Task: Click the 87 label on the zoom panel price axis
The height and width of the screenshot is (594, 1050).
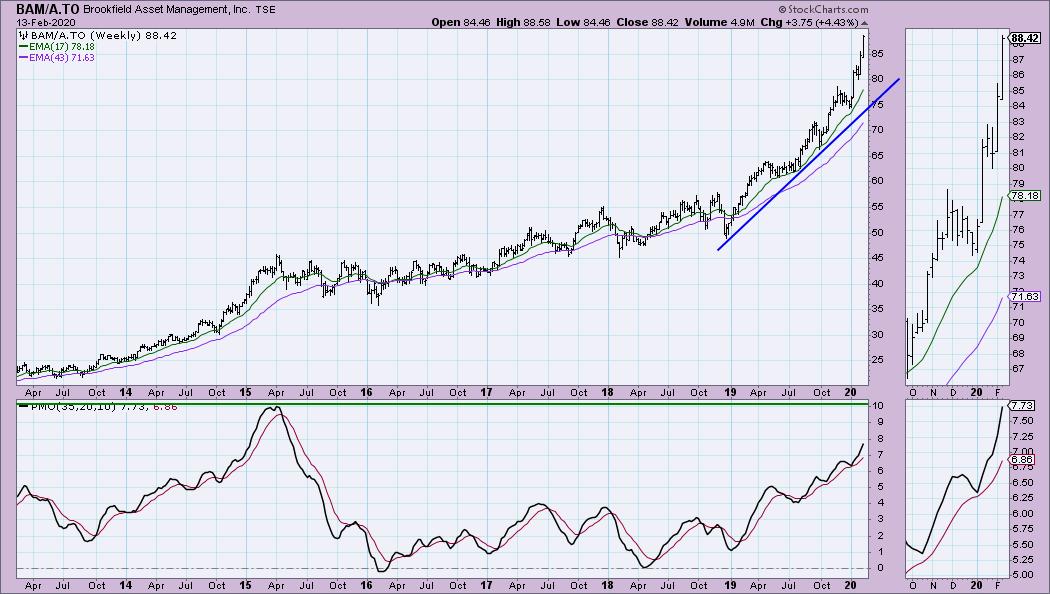Action: [1018, 60]
